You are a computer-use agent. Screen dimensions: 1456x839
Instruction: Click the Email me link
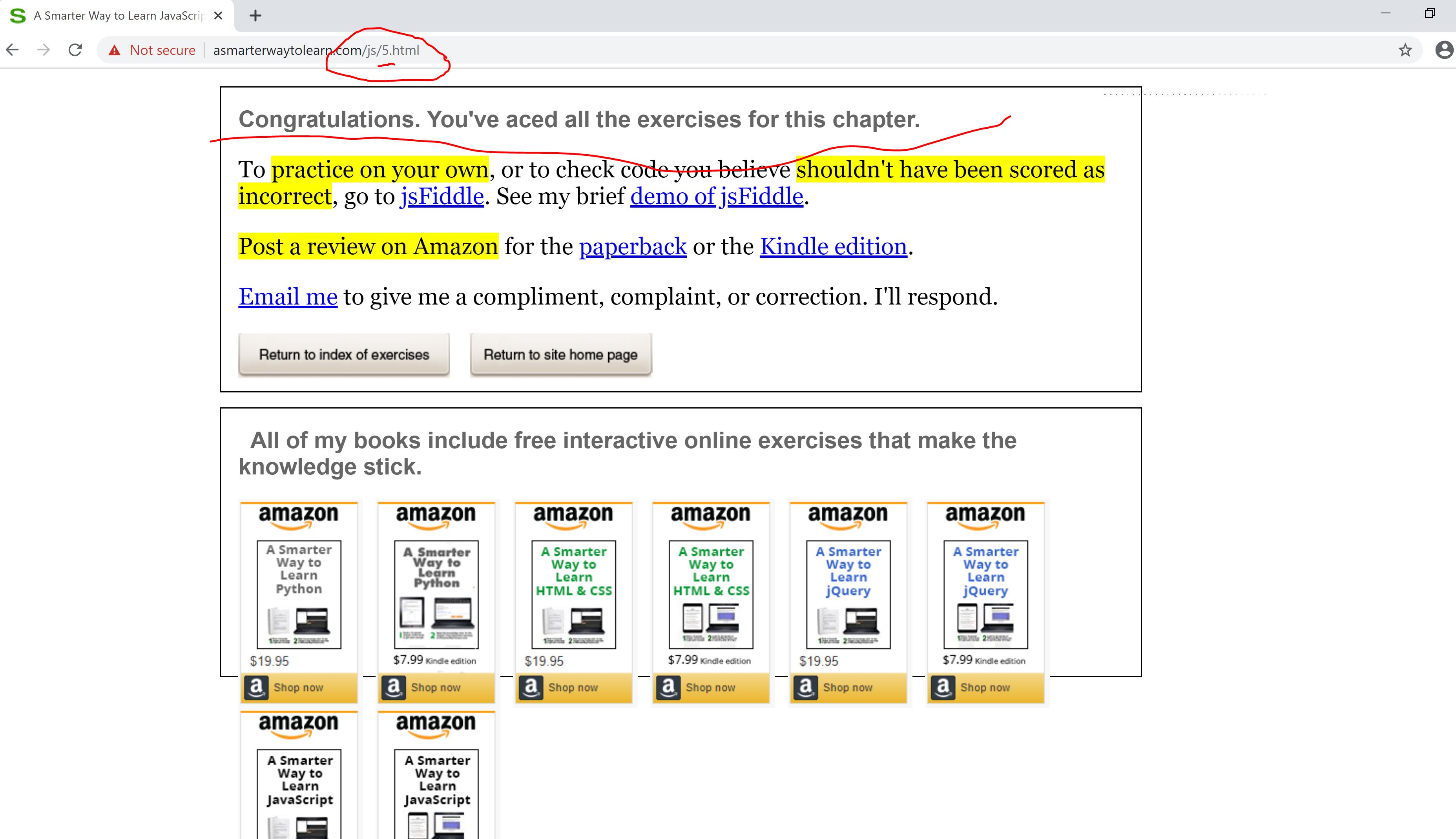point(288,297)
